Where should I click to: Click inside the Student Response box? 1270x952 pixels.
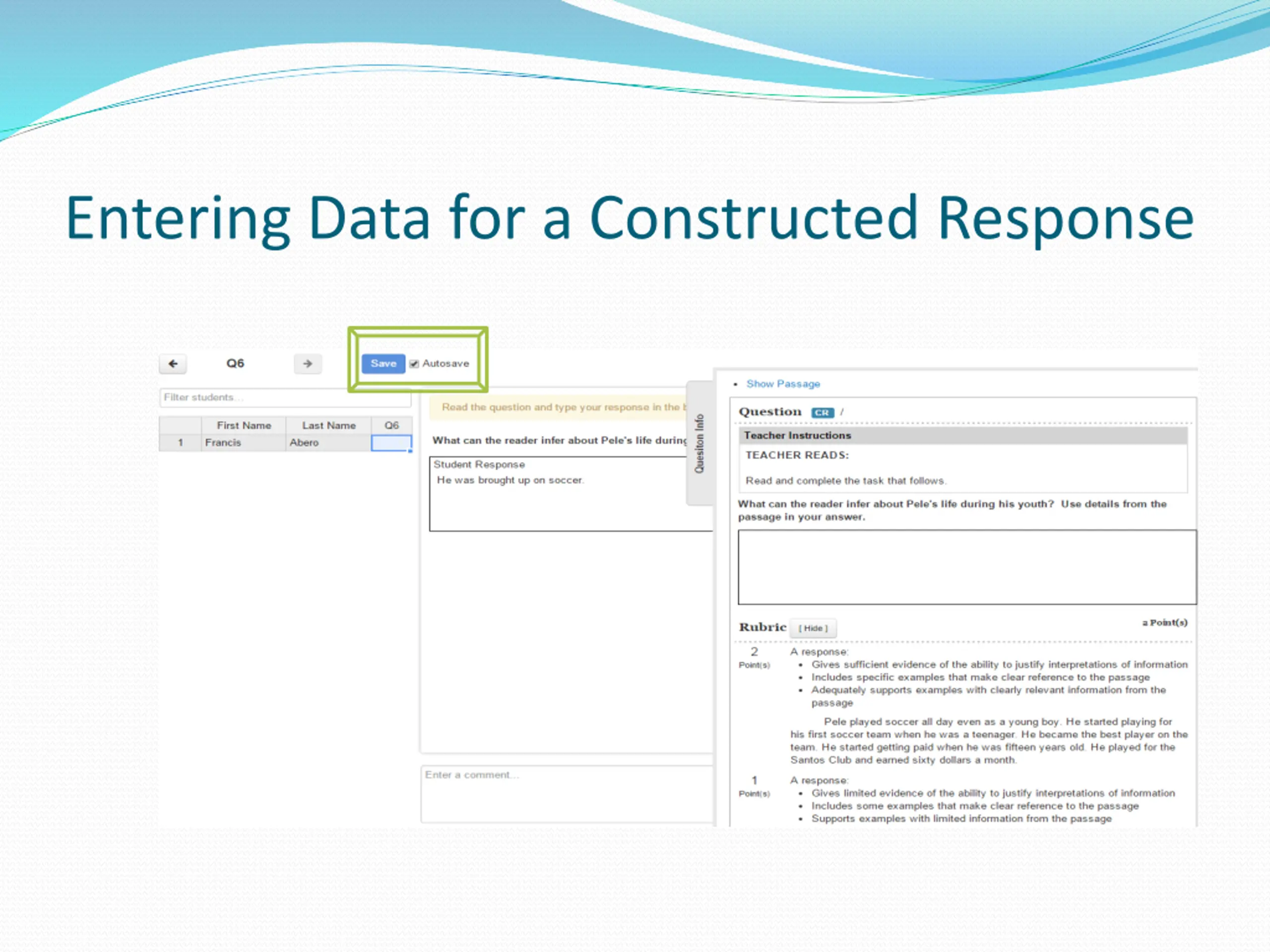click(571, 494)
